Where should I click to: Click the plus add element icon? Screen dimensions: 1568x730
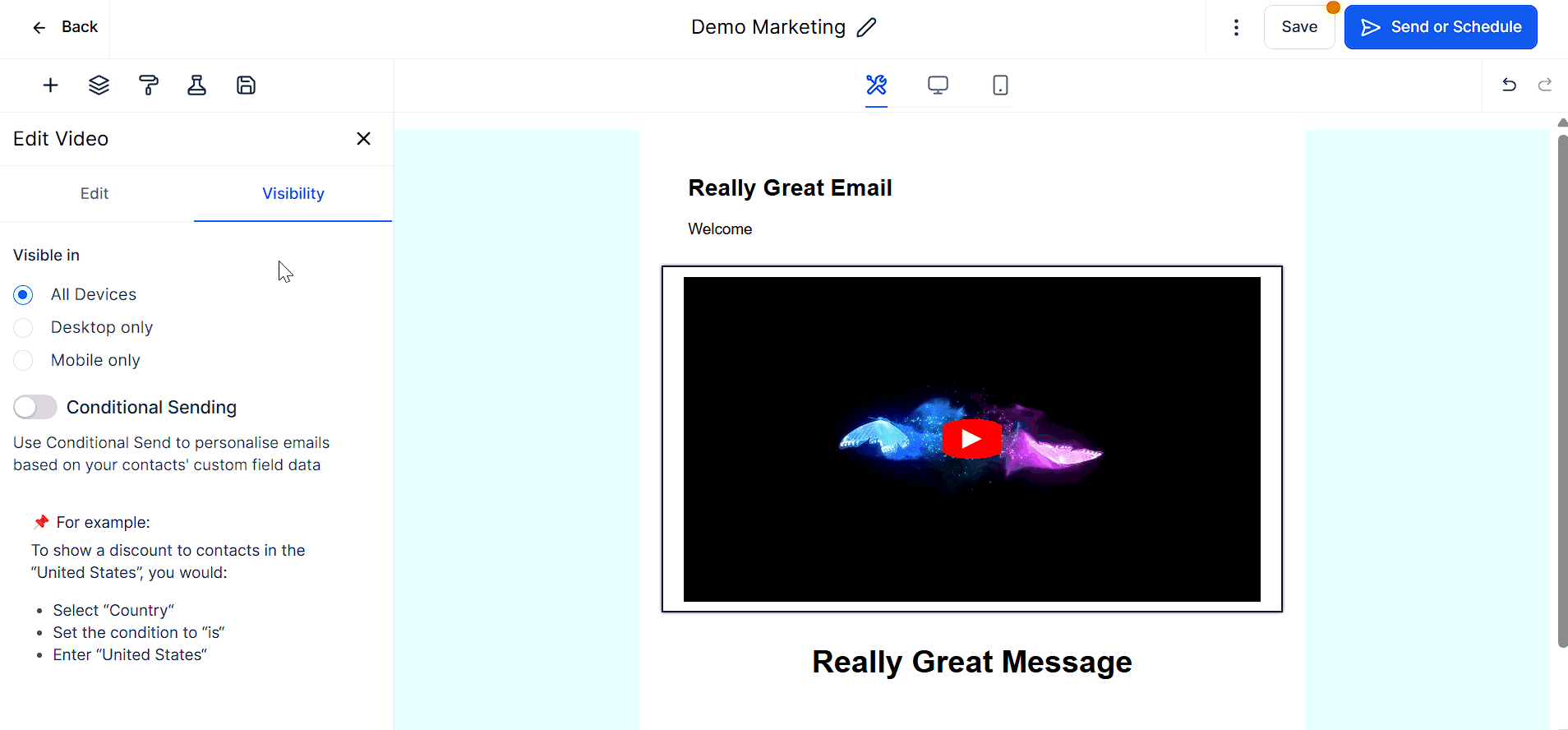tap(50, 85)
